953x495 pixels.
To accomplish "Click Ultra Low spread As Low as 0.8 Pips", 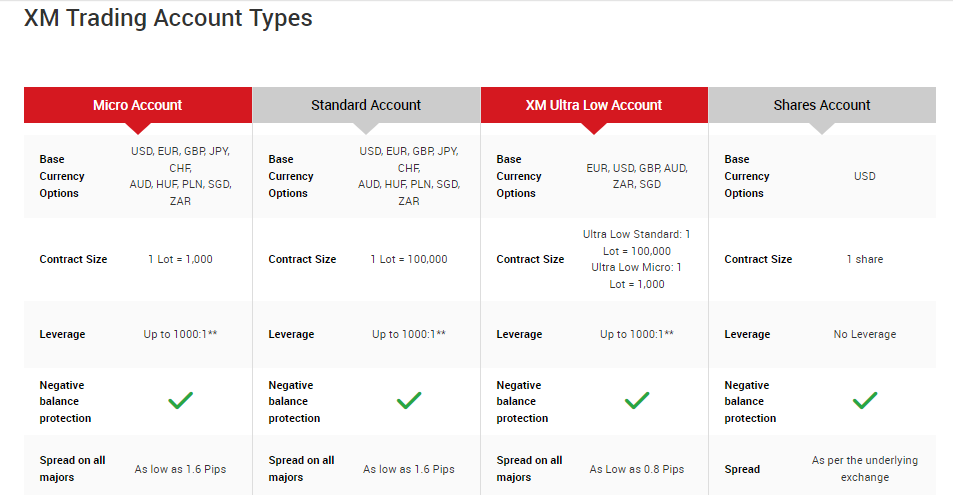I will tap(637, 469).
